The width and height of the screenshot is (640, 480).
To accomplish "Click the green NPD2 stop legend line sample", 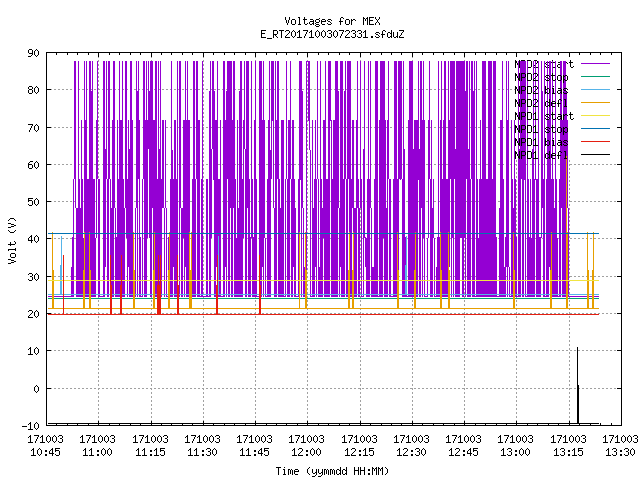I will (596, 77).
